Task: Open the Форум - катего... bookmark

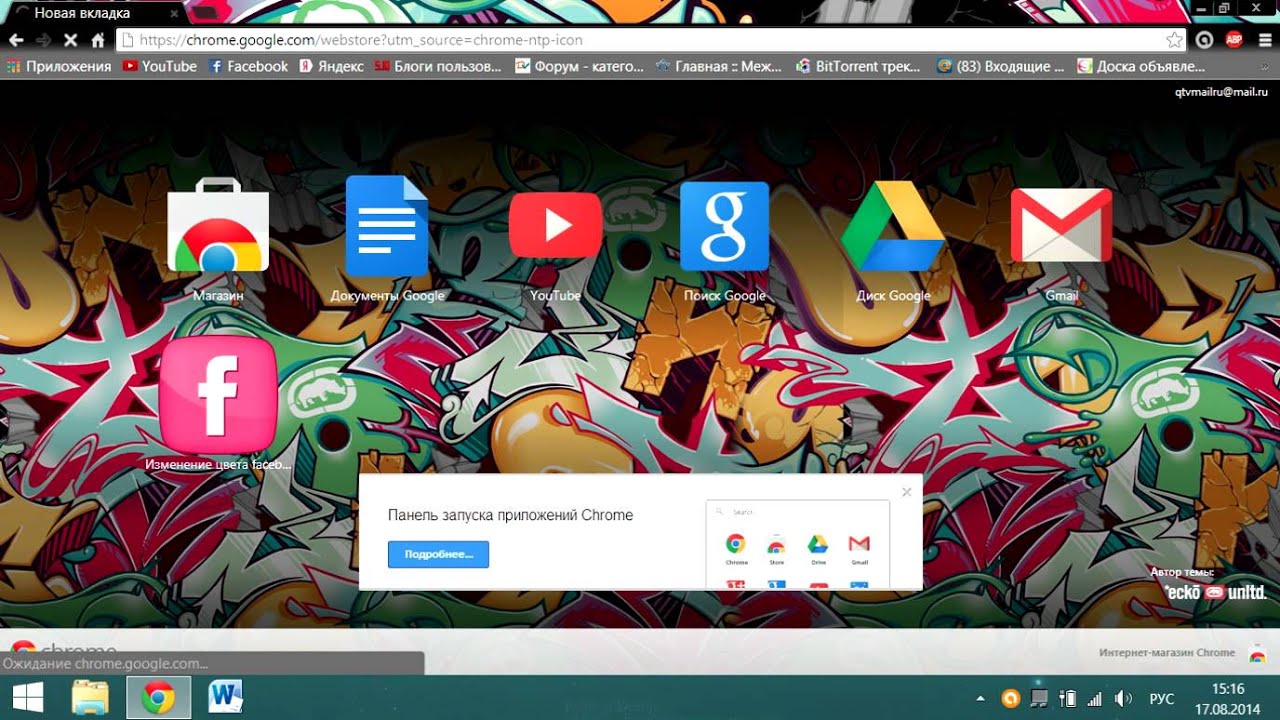Action: 580,66
